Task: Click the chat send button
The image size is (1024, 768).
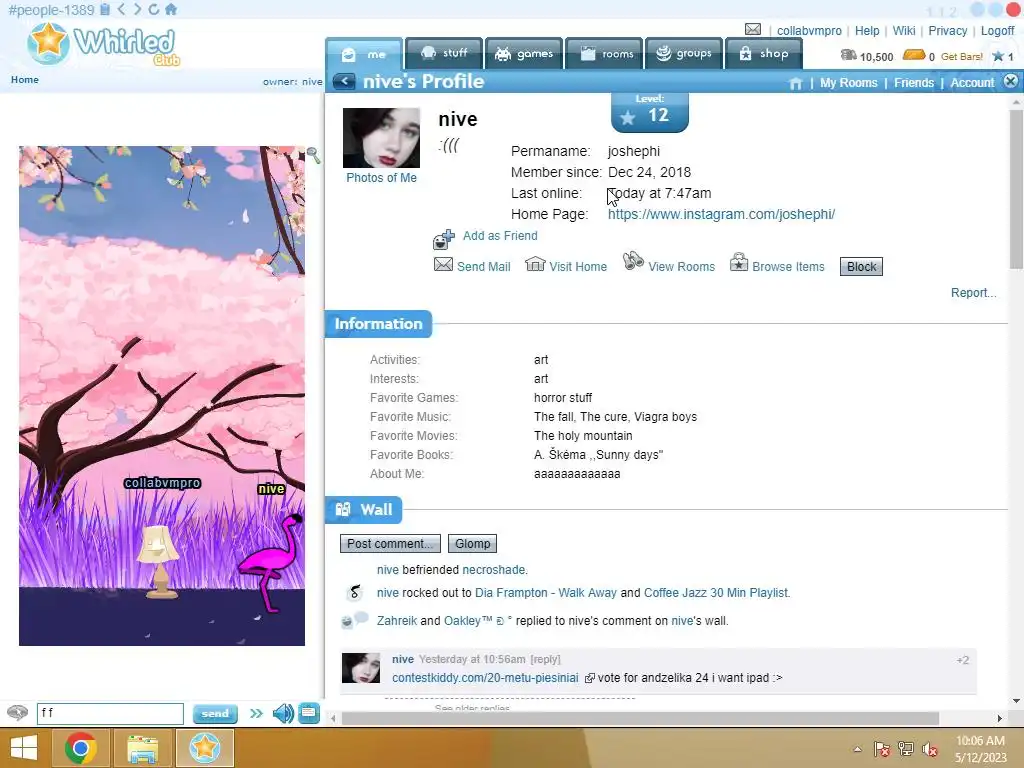Action: (215, 714)
